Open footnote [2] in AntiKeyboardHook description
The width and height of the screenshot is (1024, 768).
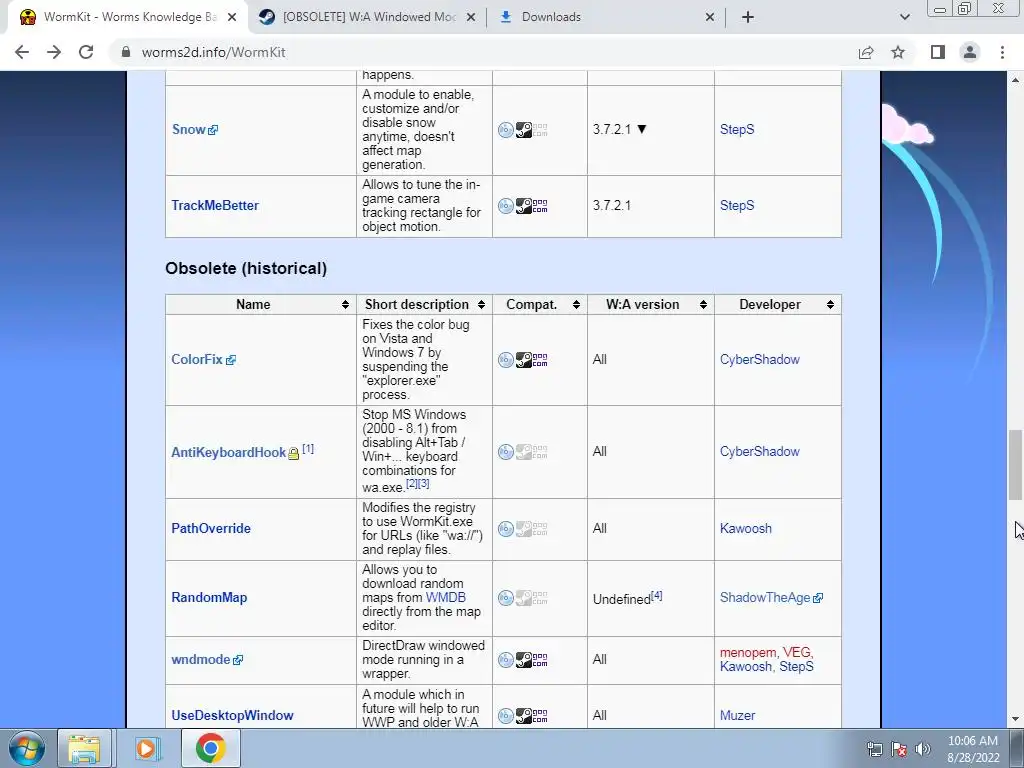tap(411, 483)
